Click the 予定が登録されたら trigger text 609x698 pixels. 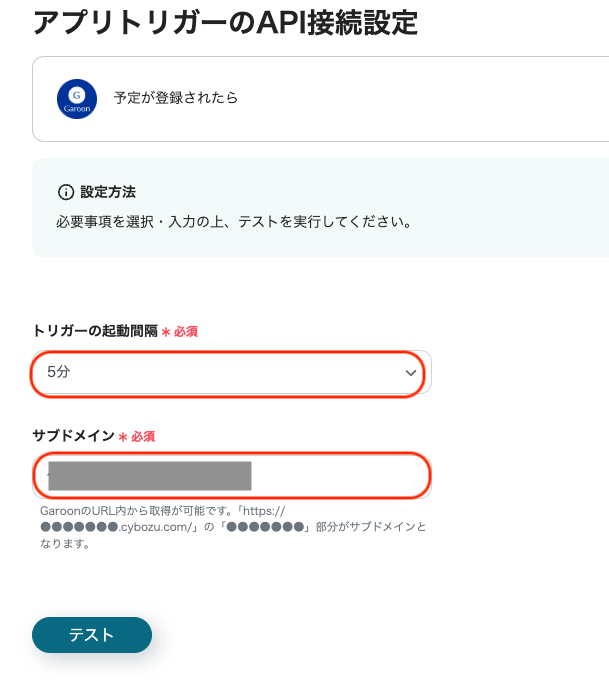pyautogui.click(x=176, y=98)
